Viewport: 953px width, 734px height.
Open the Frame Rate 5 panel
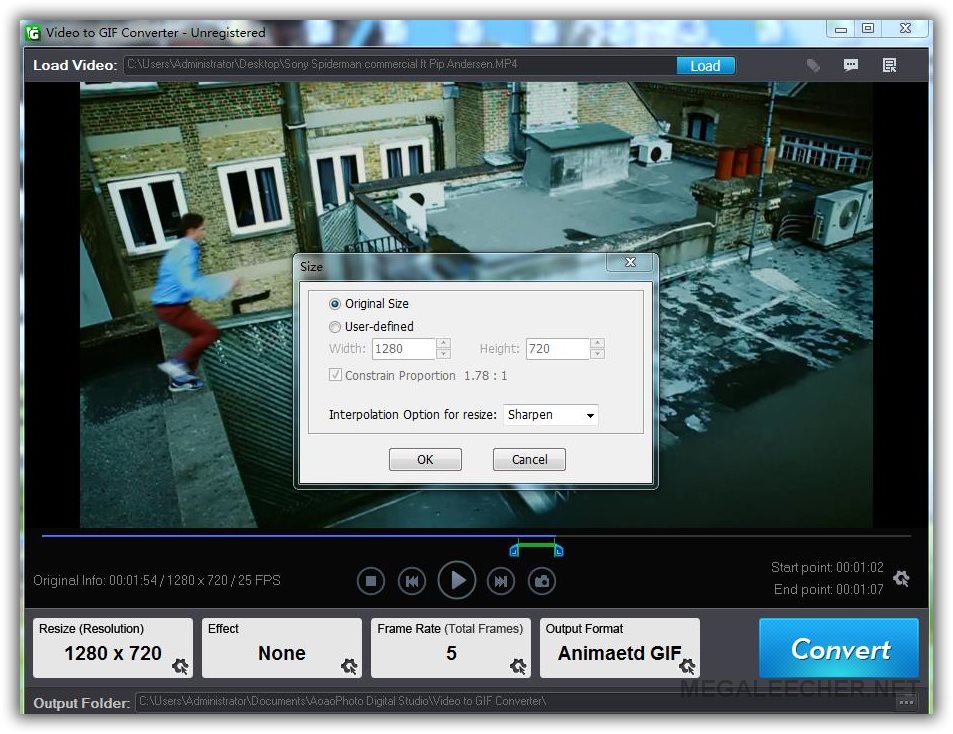pos(451,648)
